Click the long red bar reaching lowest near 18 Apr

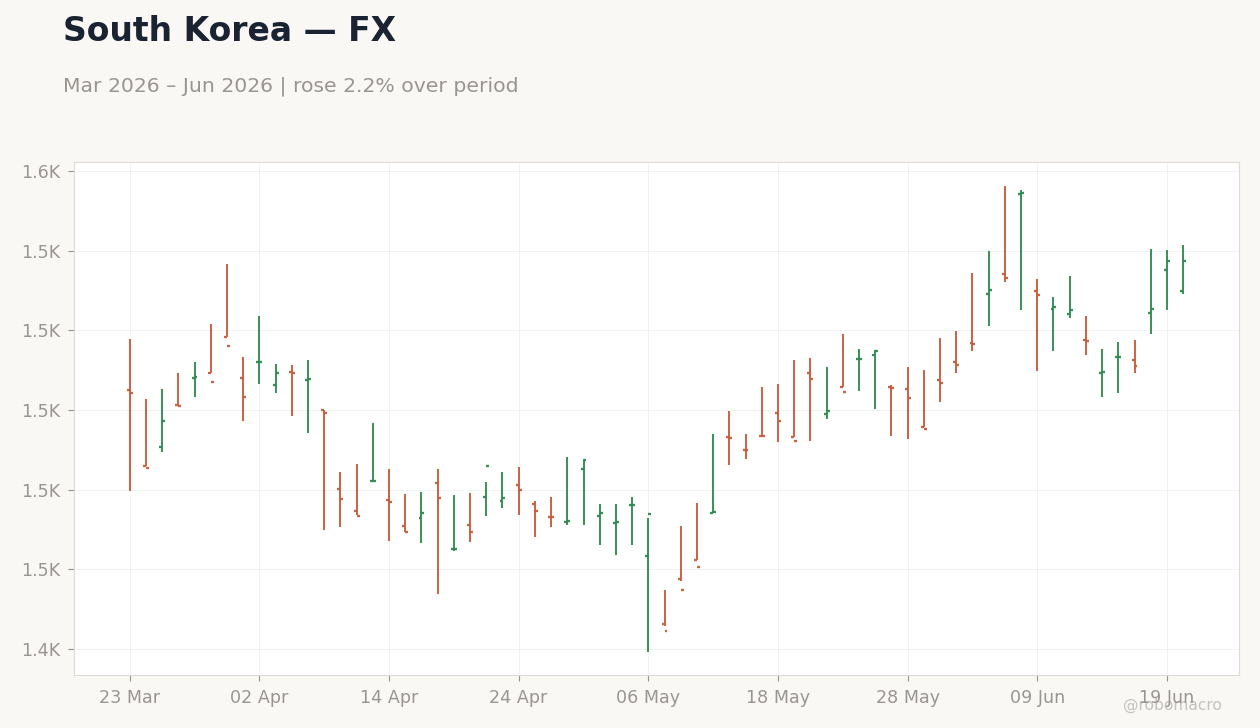[438, 531]
